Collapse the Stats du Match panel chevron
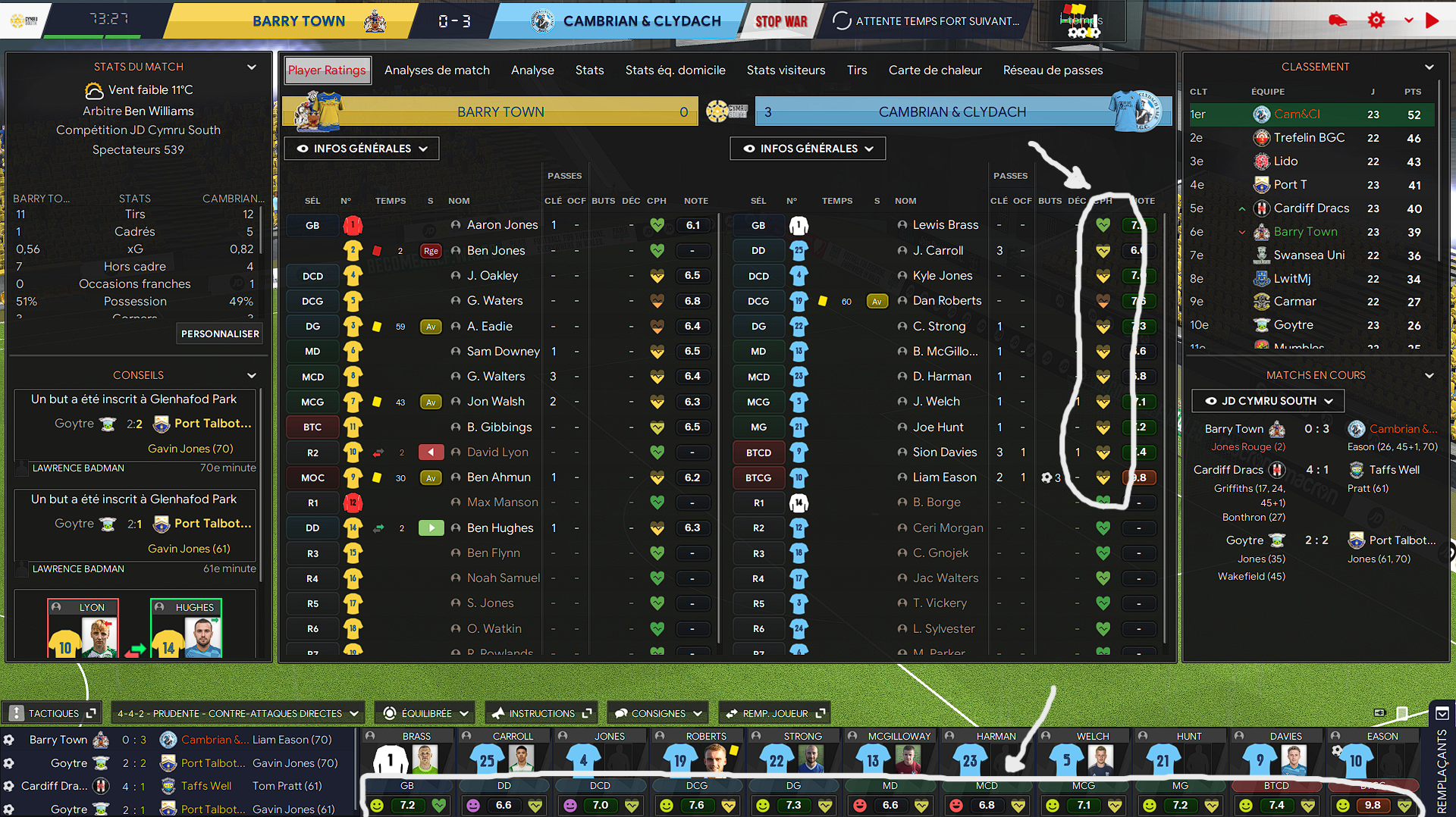This screenshot has height=817, width=1456. click(252, 67)
